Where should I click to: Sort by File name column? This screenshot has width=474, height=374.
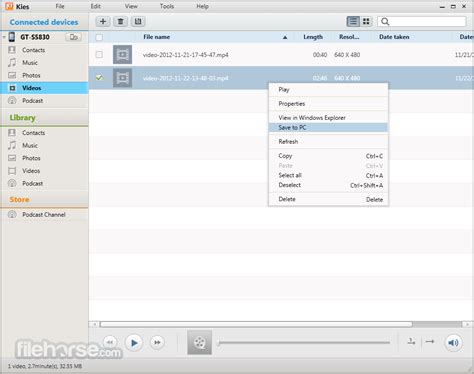[156, 37]
